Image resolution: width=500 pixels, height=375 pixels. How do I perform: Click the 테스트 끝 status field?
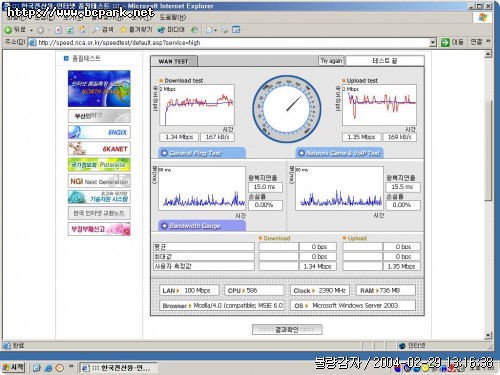pos(385,61)
